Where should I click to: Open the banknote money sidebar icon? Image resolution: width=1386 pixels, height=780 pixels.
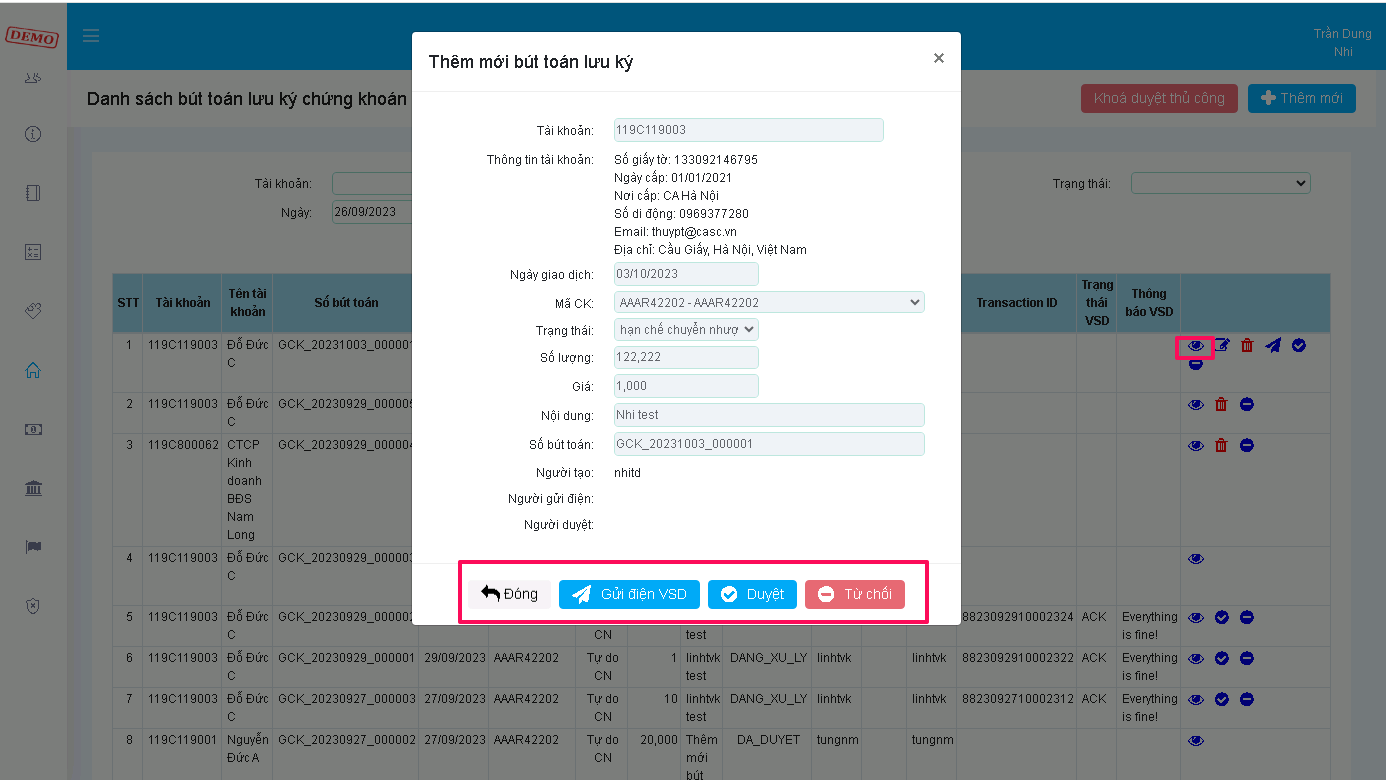click(33, 429)
